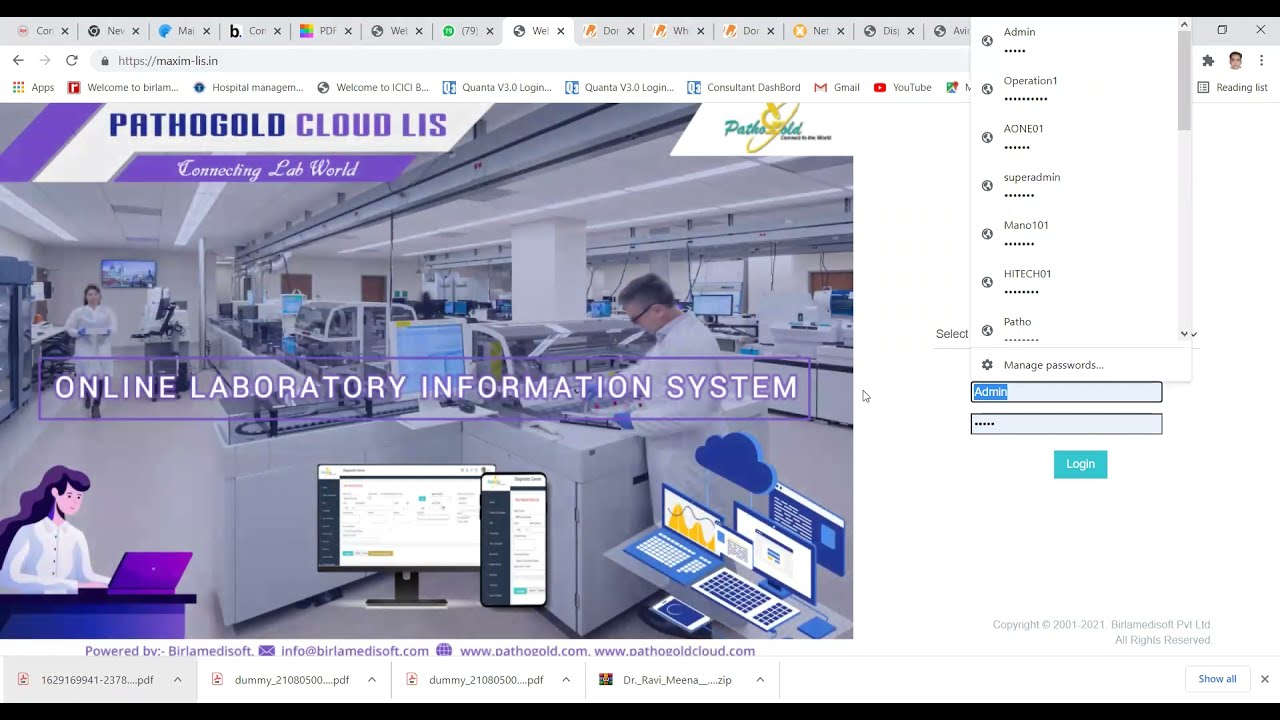View site info via the padlock icon
Image resolution: width=1280 pixels, height=720 pixels.
tap(105, 61)
